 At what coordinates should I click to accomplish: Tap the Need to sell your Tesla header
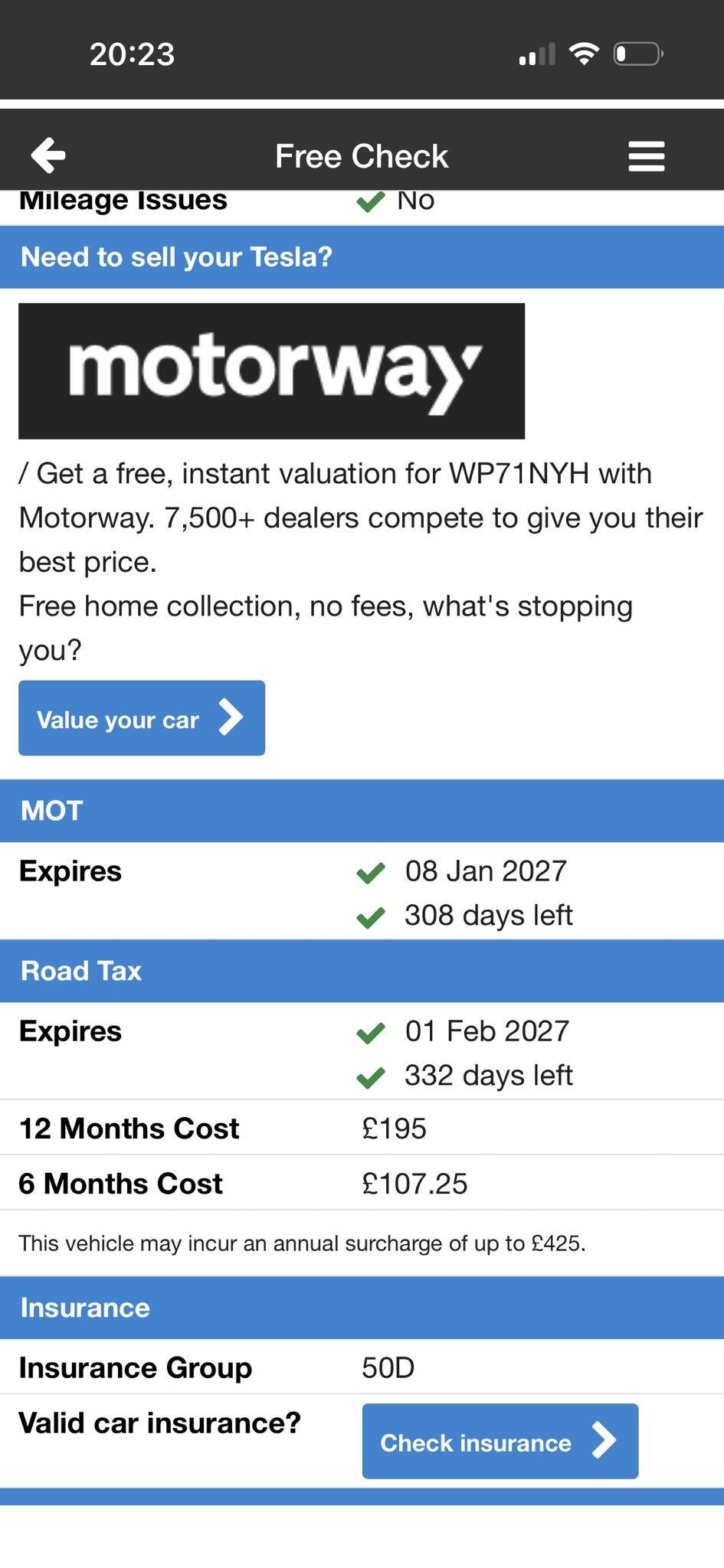pos(362,257)
